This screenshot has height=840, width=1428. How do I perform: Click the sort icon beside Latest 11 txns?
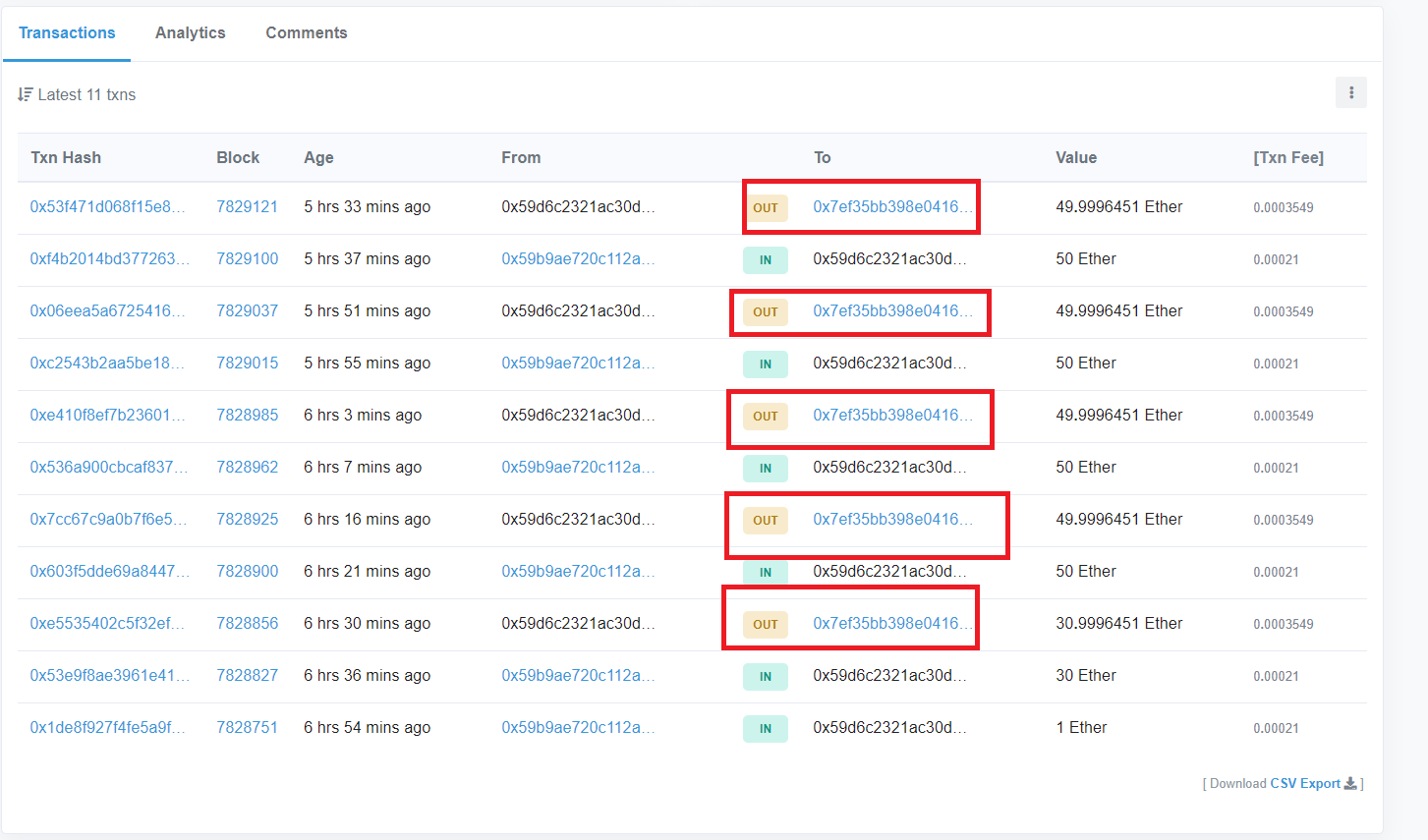[25, 94]
